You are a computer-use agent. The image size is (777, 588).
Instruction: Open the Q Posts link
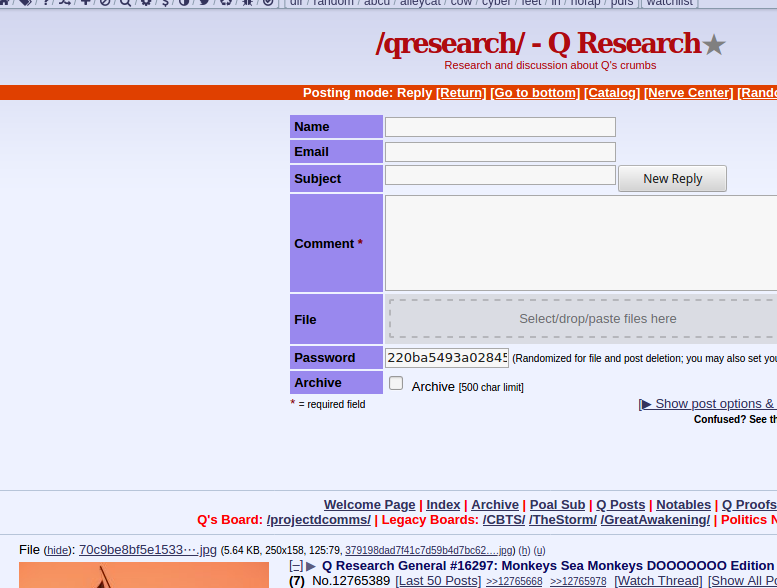point(620,504)
